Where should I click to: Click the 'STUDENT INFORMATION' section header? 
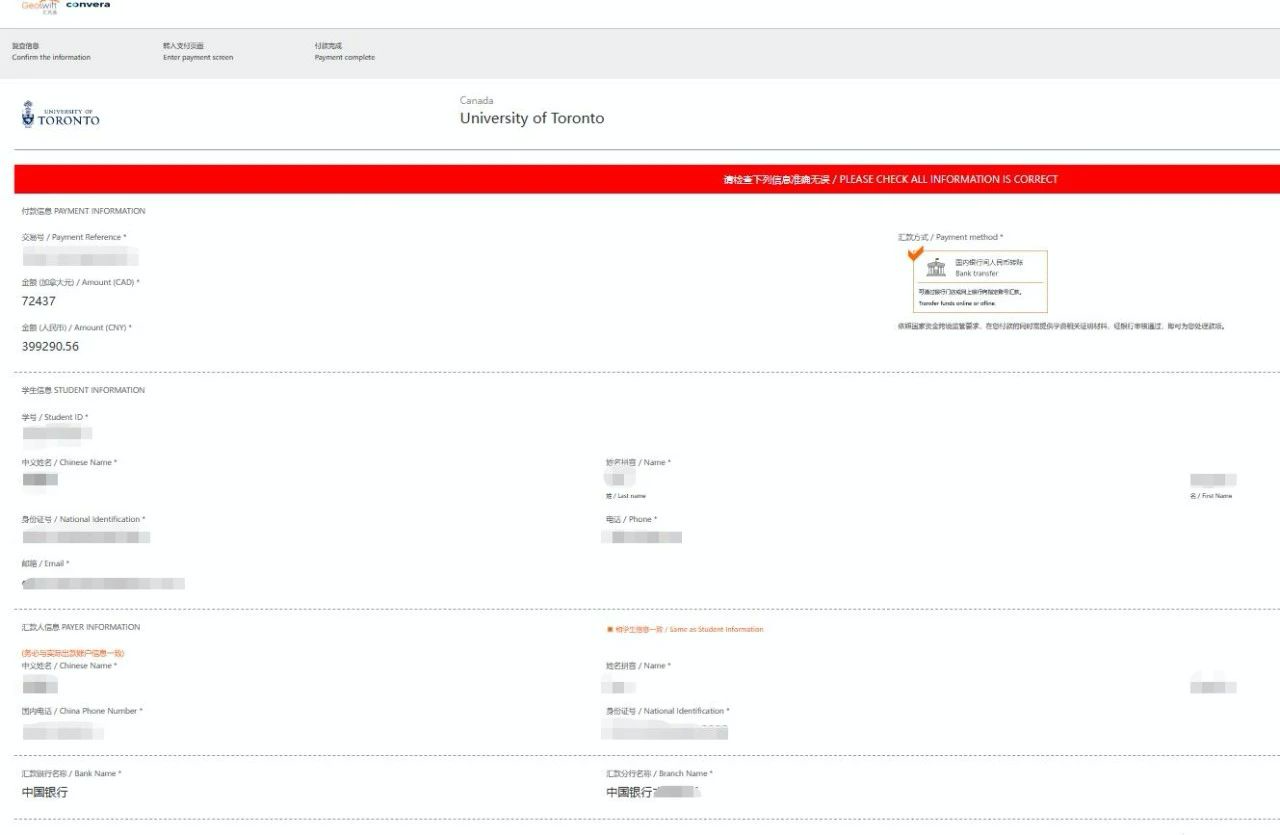click(x=83, y=390)
